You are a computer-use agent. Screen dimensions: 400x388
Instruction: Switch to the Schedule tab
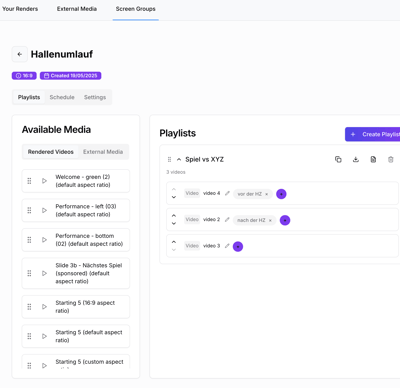point(62,97)
